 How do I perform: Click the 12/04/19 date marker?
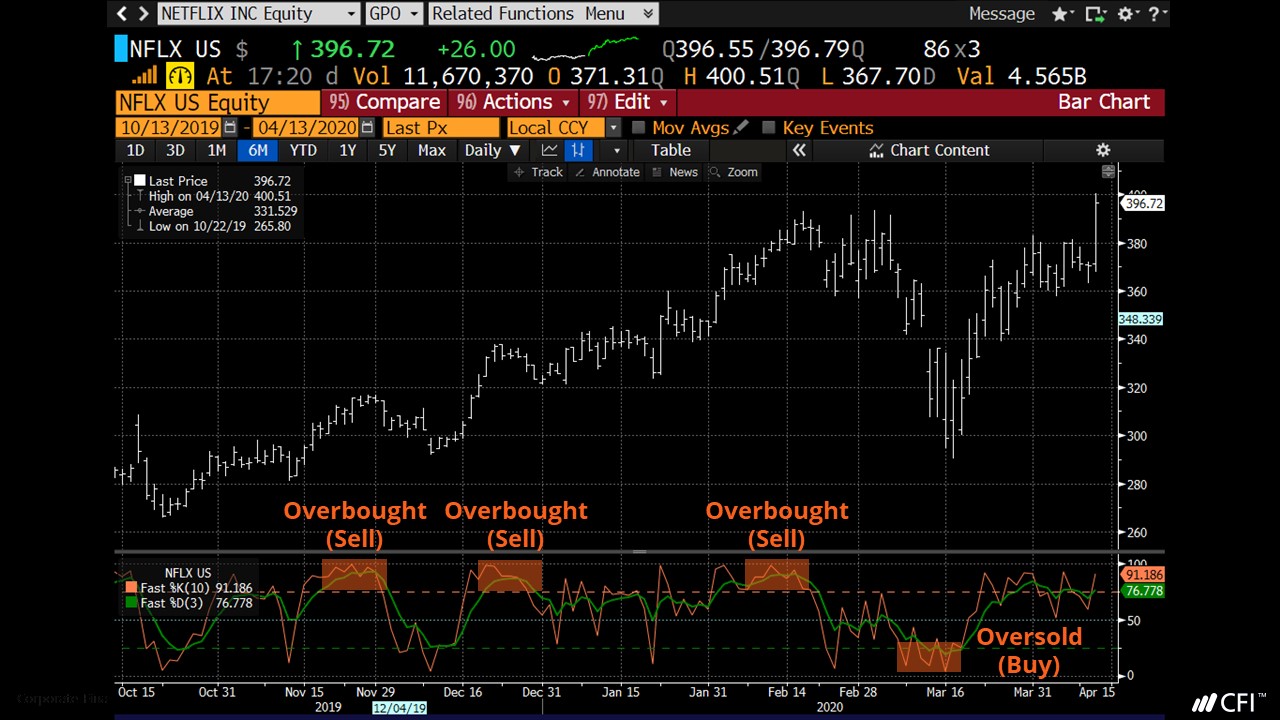(x=399, y=707)
